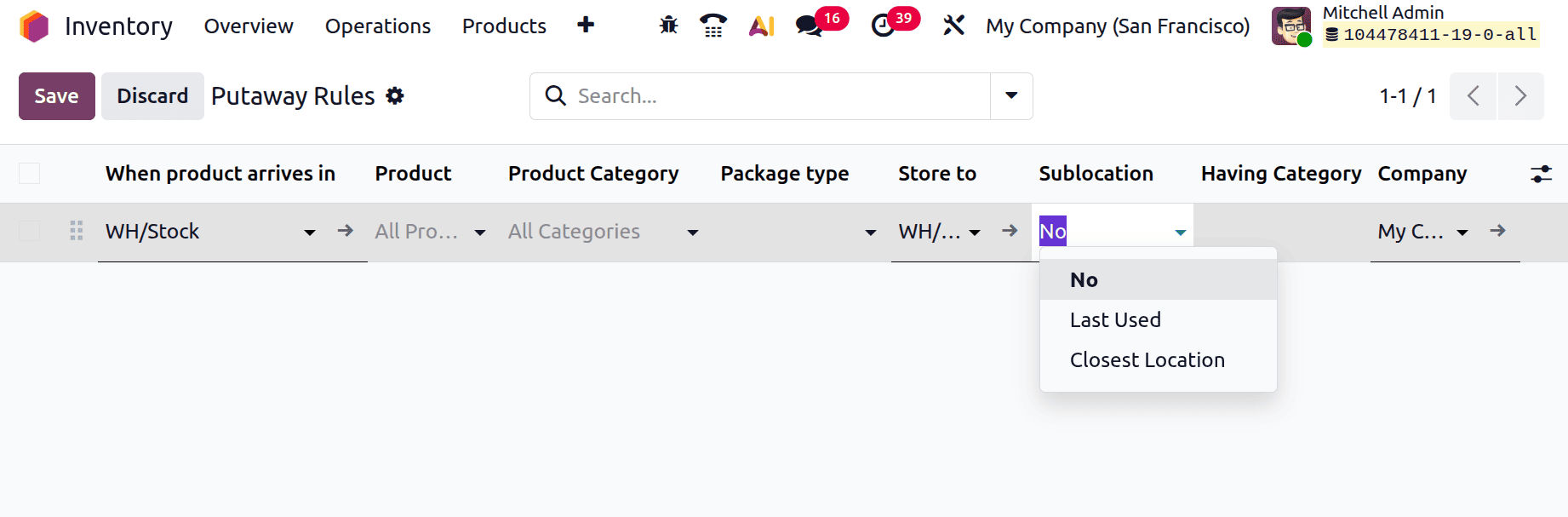Select Closest Location from the dropdown list
This screenshot has width=1568, height=517.
(x=1147, y=359)
